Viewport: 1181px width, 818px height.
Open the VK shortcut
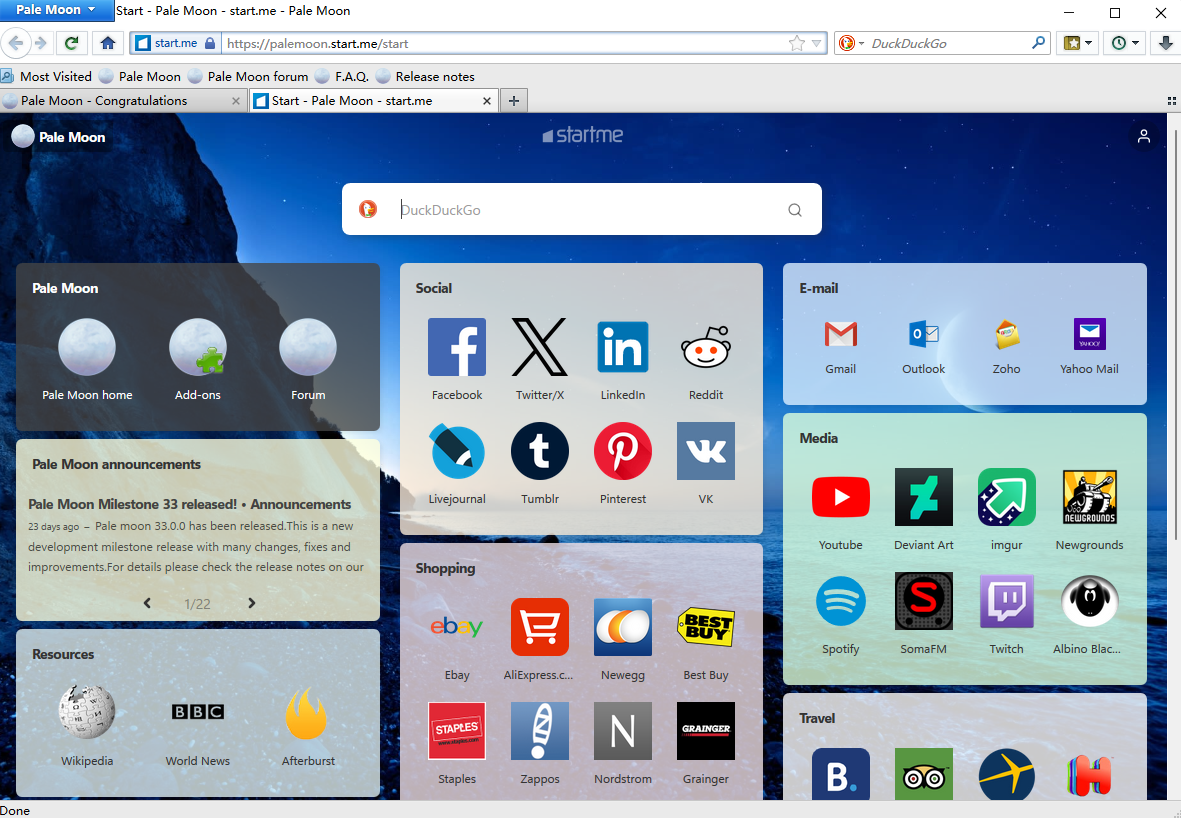click(x=706, y=451)
